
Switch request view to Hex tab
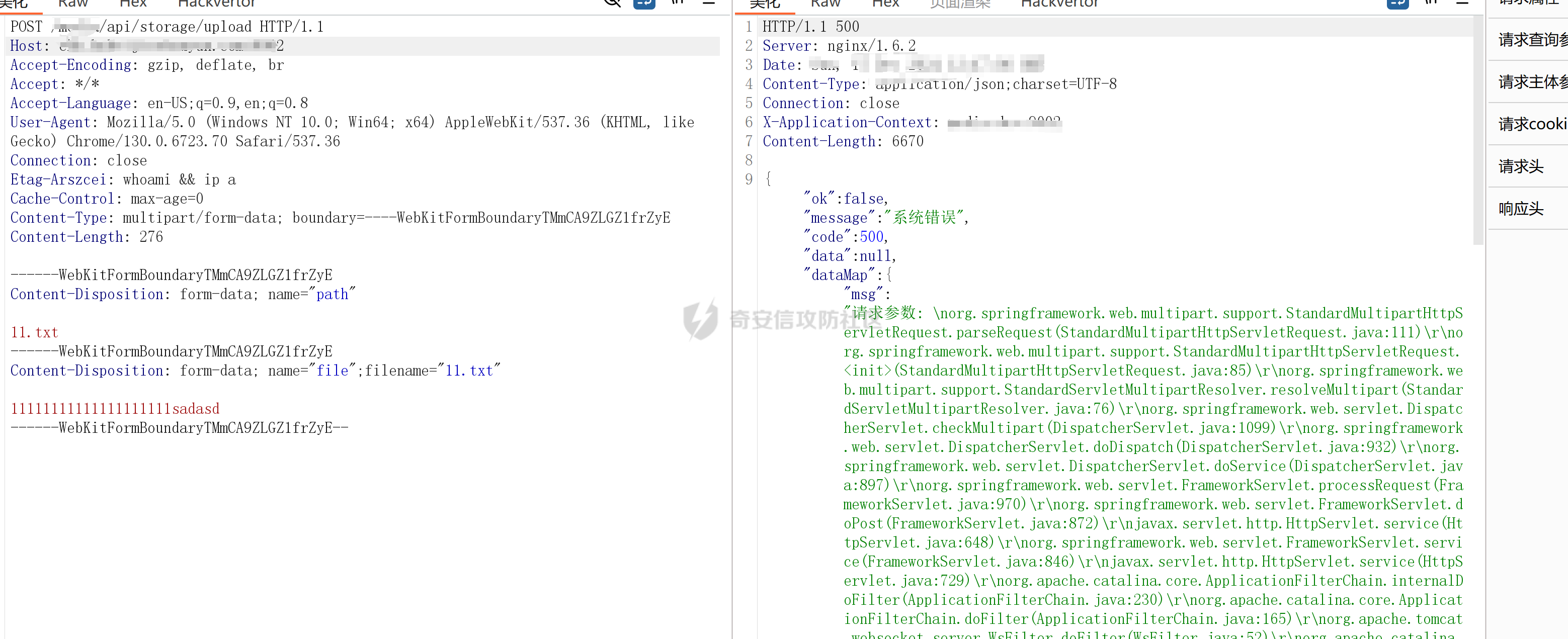click(133, 4)
